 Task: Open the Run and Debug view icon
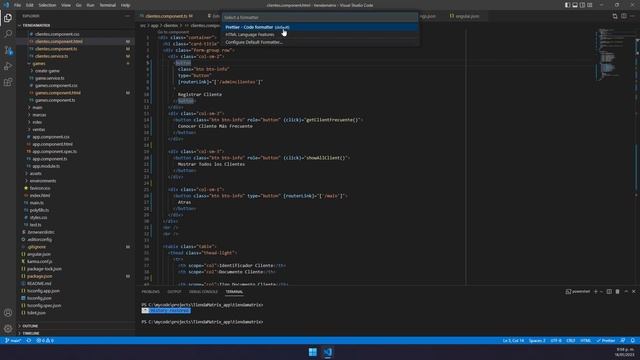pyautogui.click(x=8, y=66)
